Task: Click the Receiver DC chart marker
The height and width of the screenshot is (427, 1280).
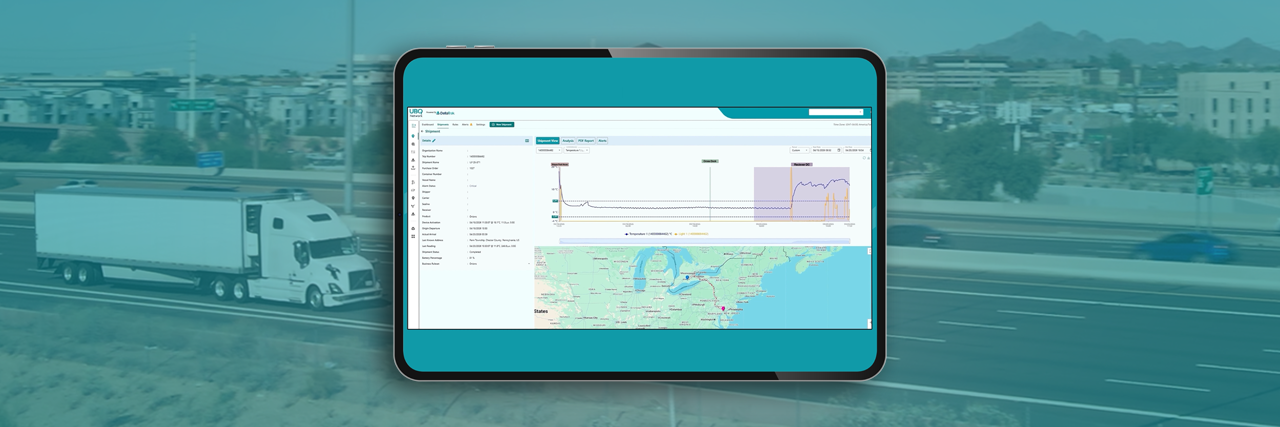Action: 802,164
